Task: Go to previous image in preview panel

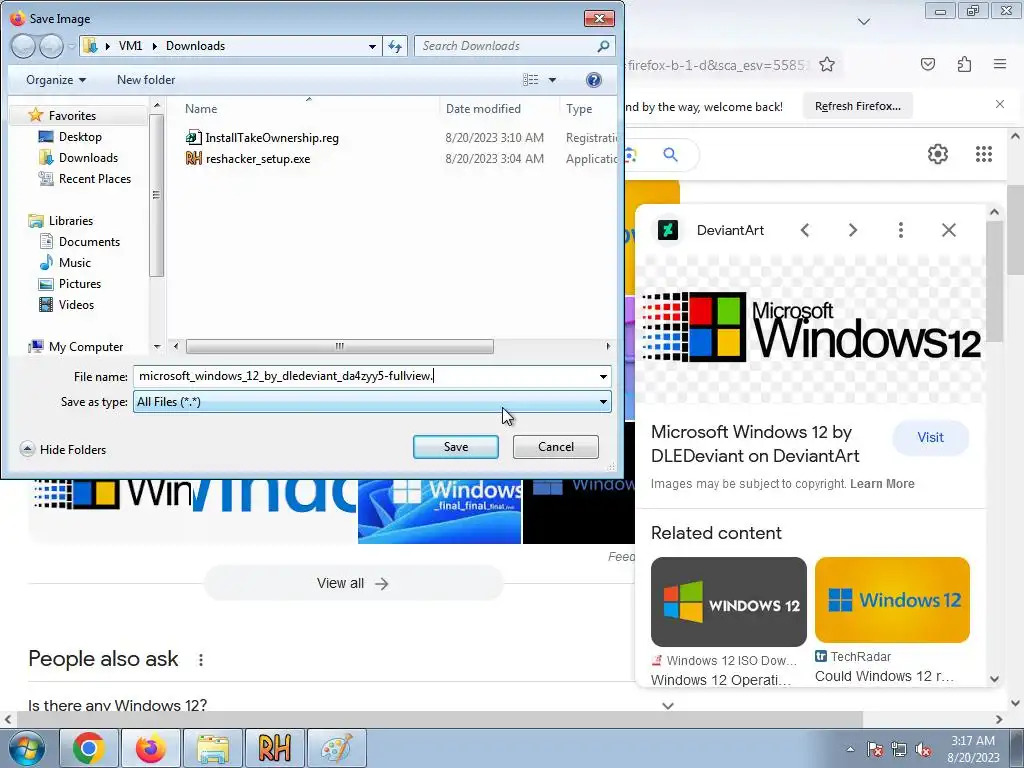Action: pos(805,230)
